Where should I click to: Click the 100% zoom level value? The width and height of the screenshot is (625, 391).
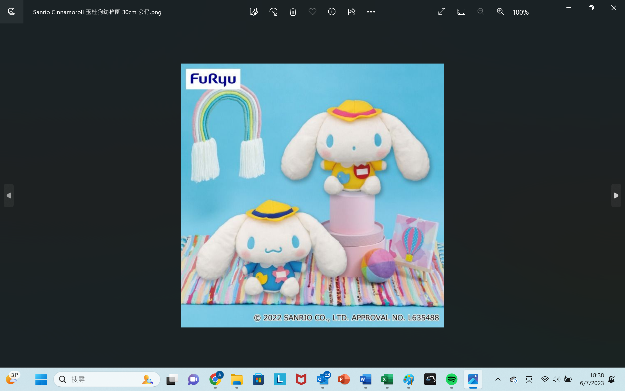coord(521,12)
